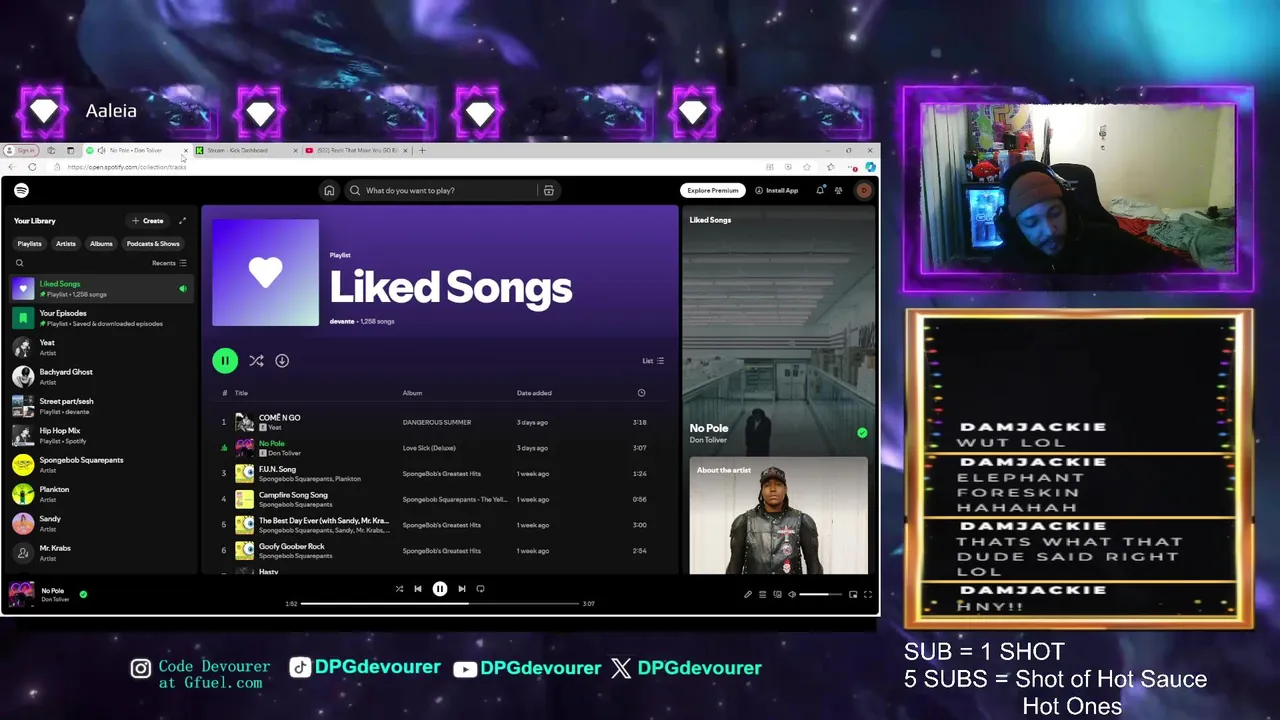Enable shuffle for Liked Songs playlist header
This screenshot has width=1280, height=720.
pos(256,360)
